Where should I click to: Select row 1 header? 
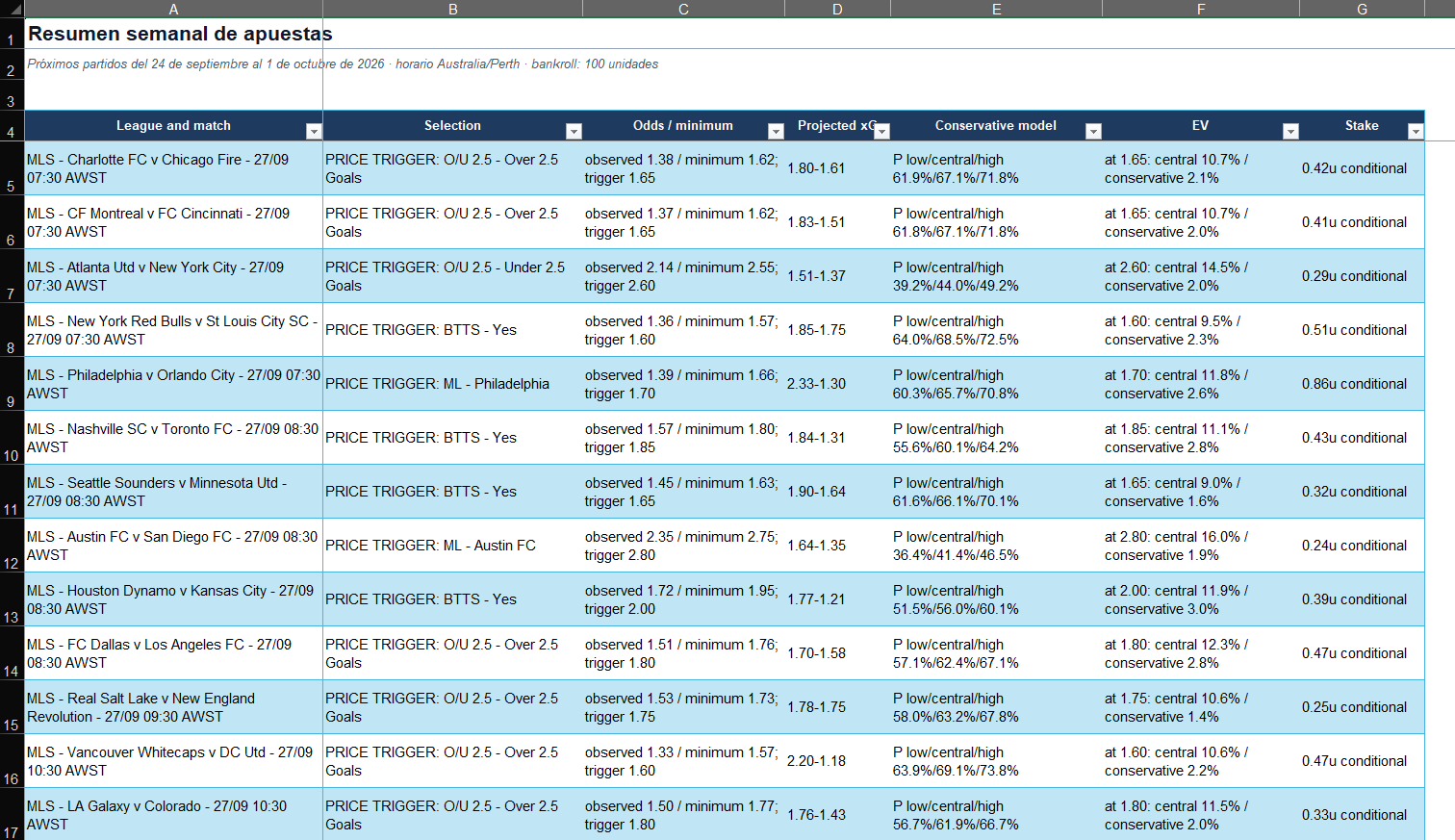pos(12,34)
